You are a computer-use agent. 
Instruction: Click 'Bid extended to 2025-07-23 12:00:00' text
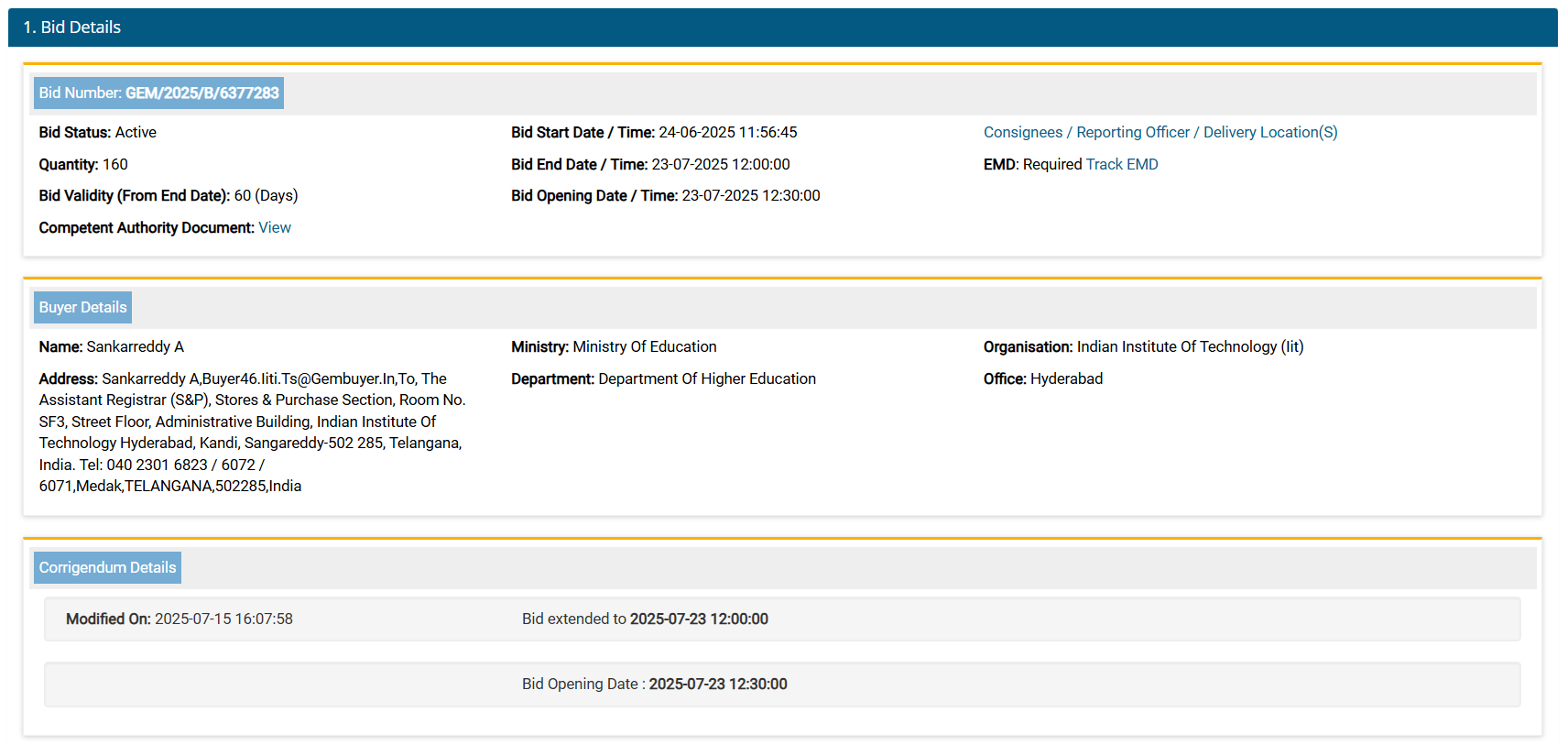tap(645, 619)
